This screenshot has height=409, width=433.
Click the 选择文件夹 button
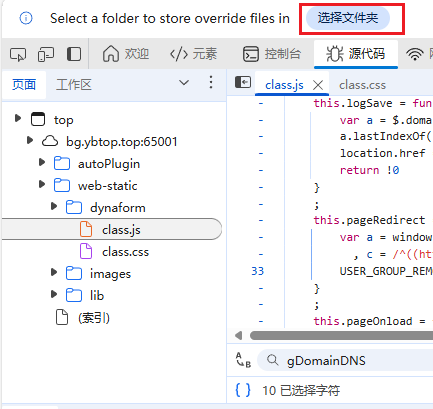click(x=348, y=18)
